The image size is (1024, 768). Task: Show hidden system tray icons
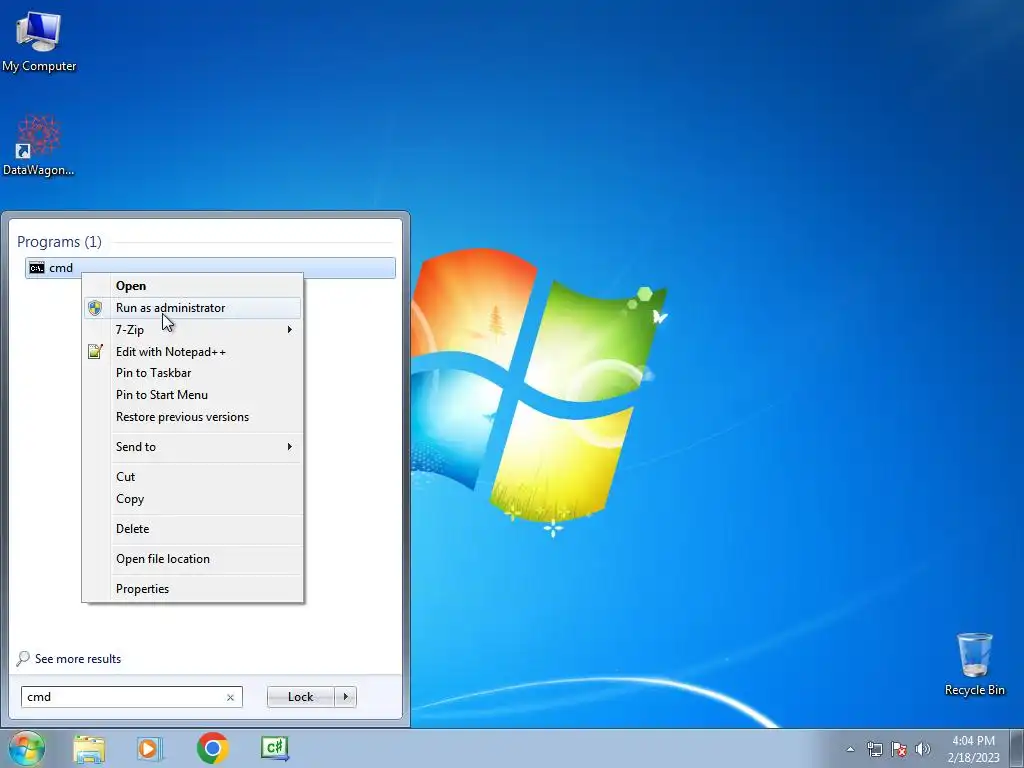[850, 749]
